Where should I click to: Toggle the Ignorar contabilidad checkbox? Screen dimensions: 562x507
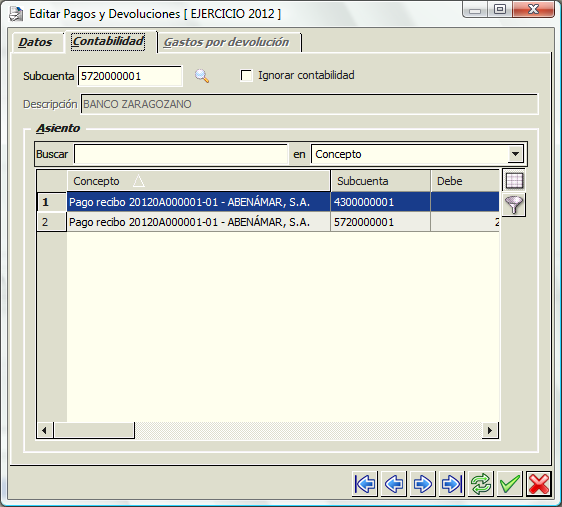coord(246,75)
